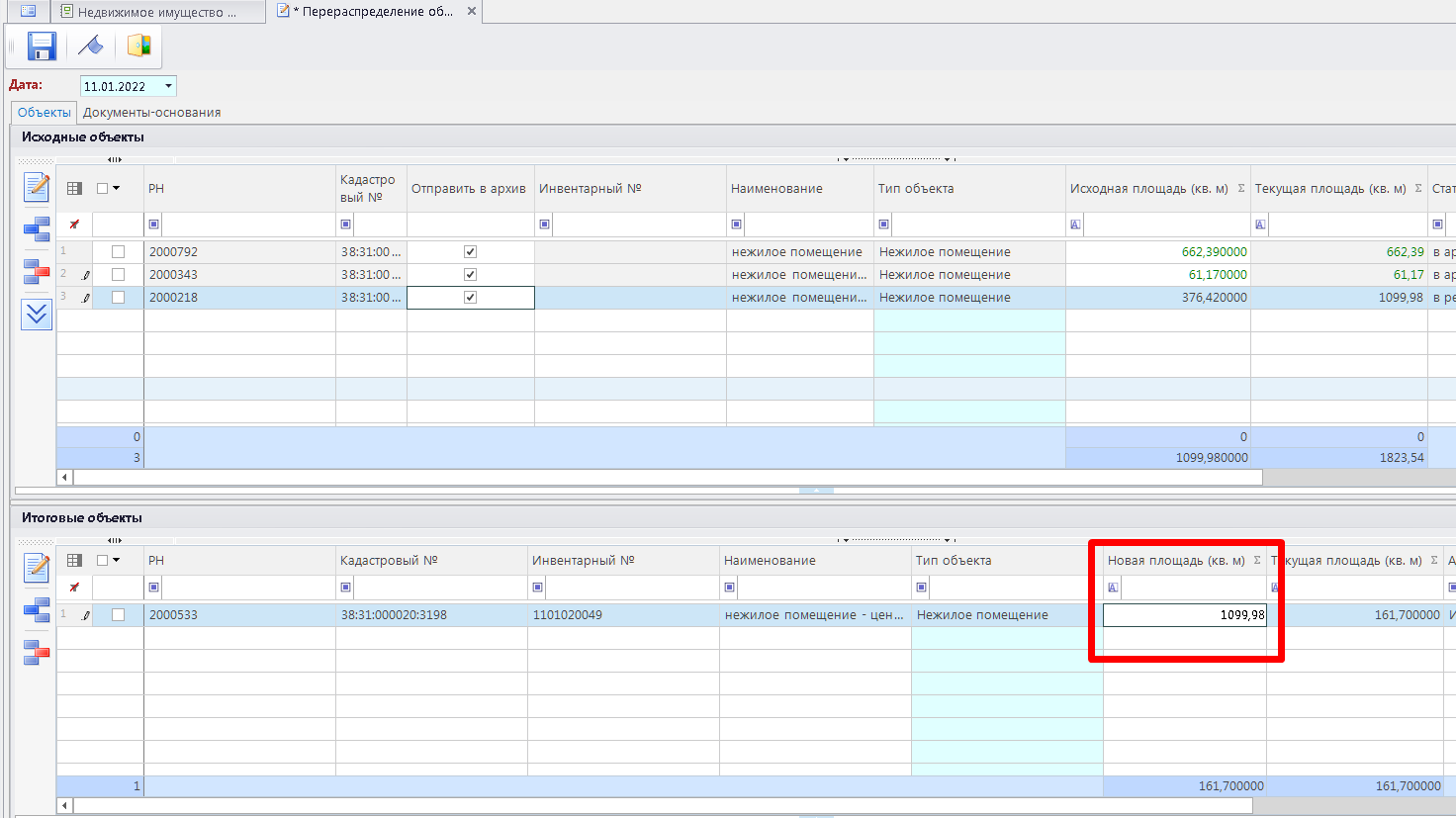Sort by Кадастровый № in Итоговые объекты
Viewport: 1456px width, 818px height.
pyautogui.click(x=389, y=560)
